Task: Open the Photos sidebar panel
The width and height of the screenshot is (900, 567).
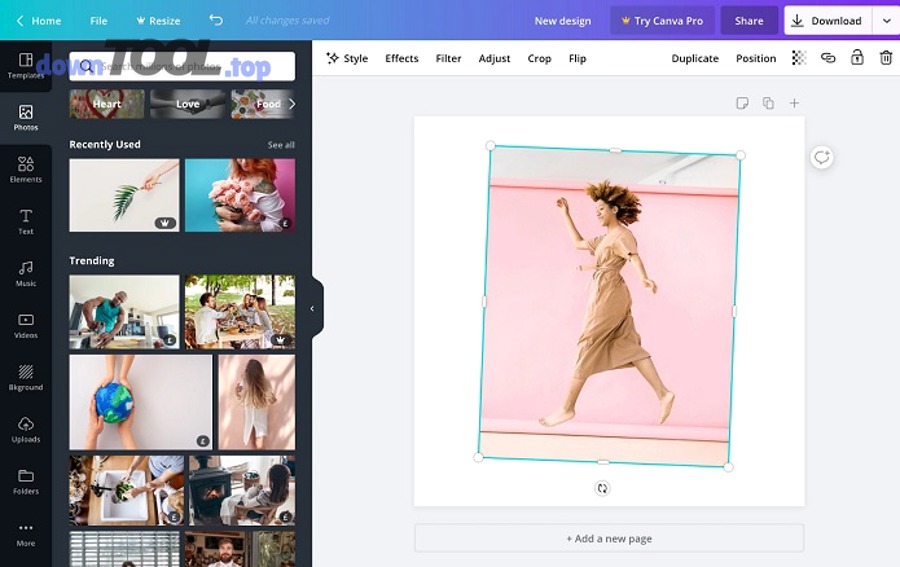Action: point(26,118)
